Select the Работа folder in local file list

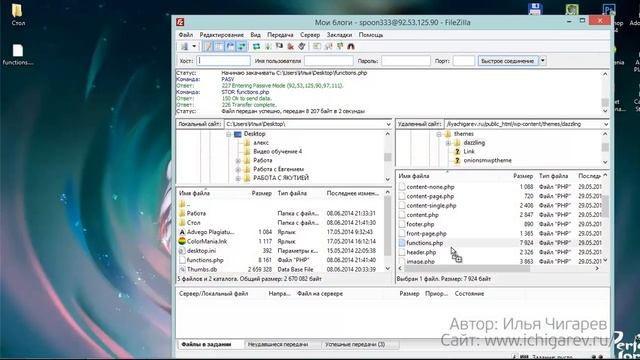click(196, 213)
